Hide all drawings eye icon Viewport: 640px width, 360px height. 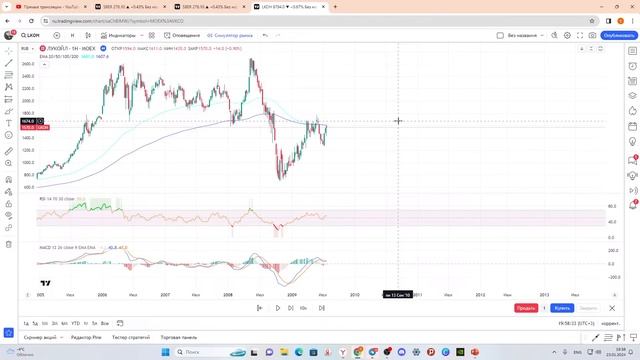[9, 216]
